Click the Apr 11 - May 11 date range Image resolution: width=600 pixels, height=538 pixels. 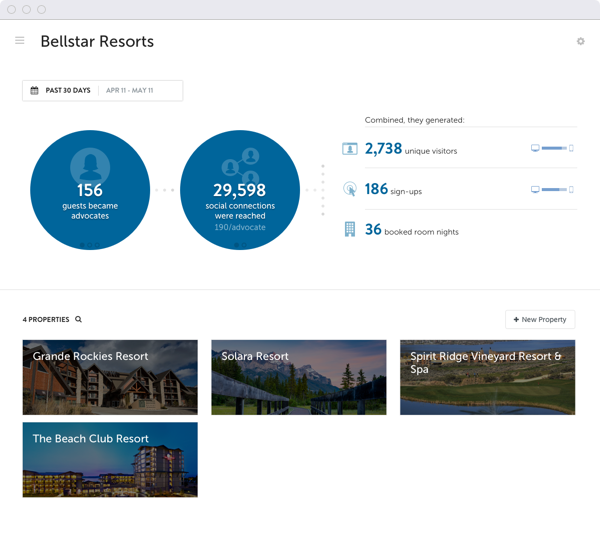click(x=130, y=91)
